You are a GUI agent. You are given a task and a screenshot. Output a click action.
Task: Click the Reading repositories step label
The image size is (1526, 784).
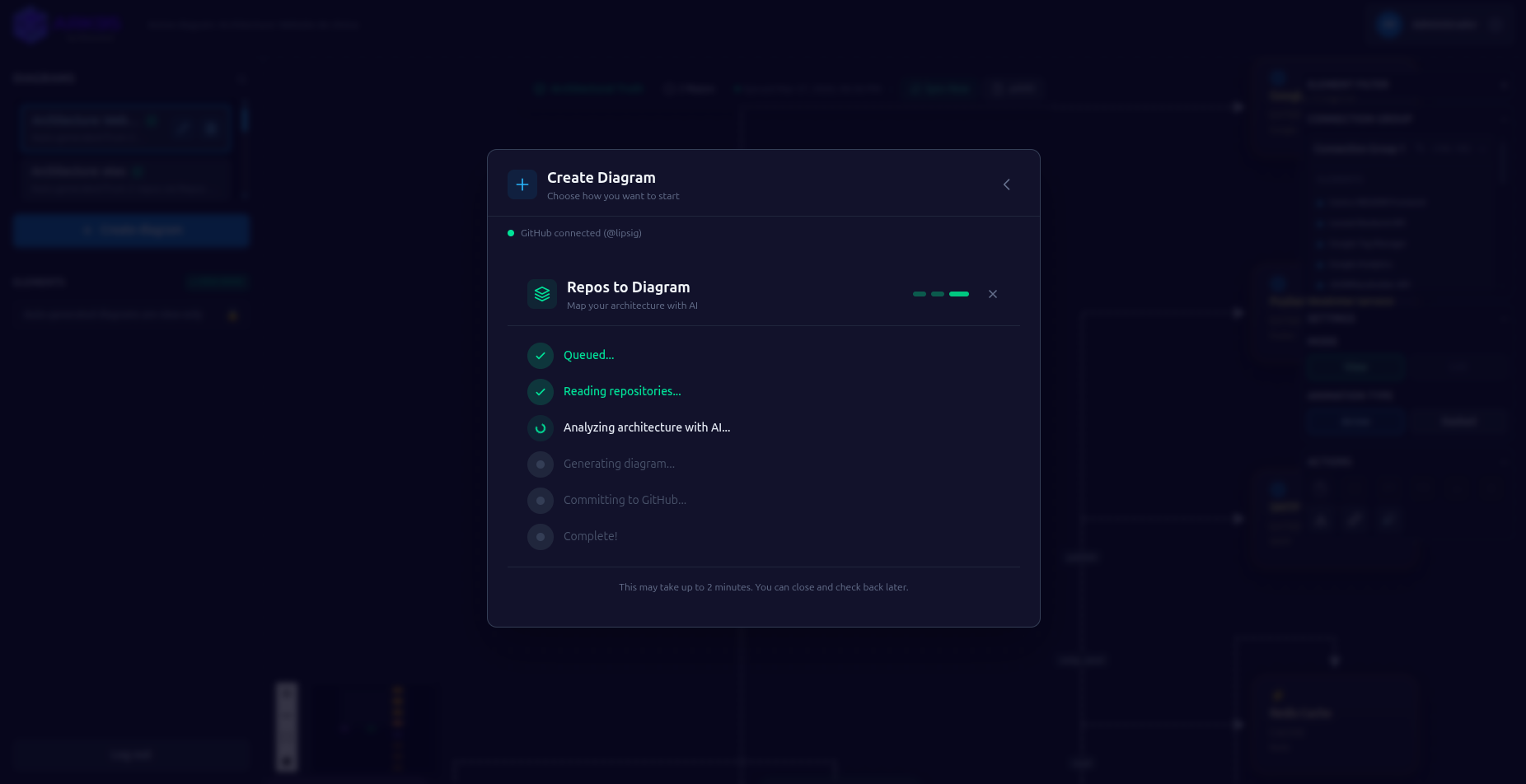click(x=622, y=391)
